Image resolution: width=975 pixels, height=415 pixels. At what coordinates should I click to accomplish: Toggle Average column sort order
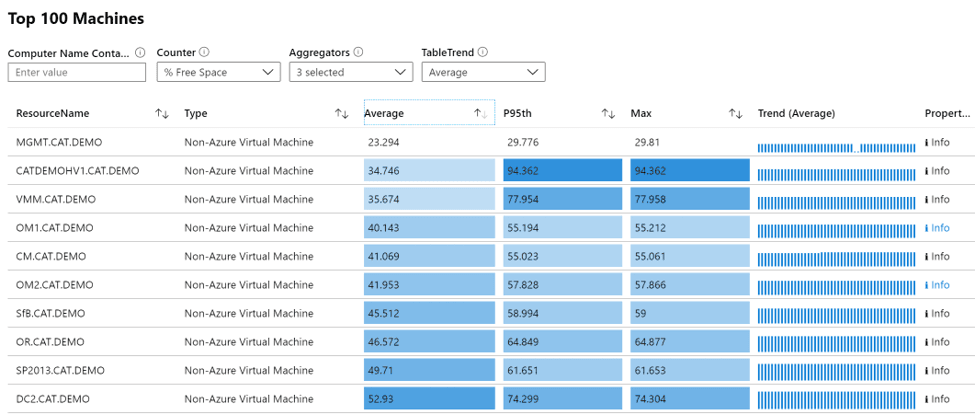[x=481, y=114]
